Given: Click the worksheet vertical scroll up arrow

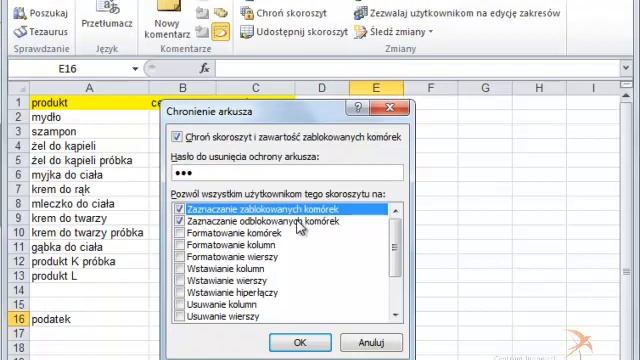Looking at the screenshot, I should point(626,96).
